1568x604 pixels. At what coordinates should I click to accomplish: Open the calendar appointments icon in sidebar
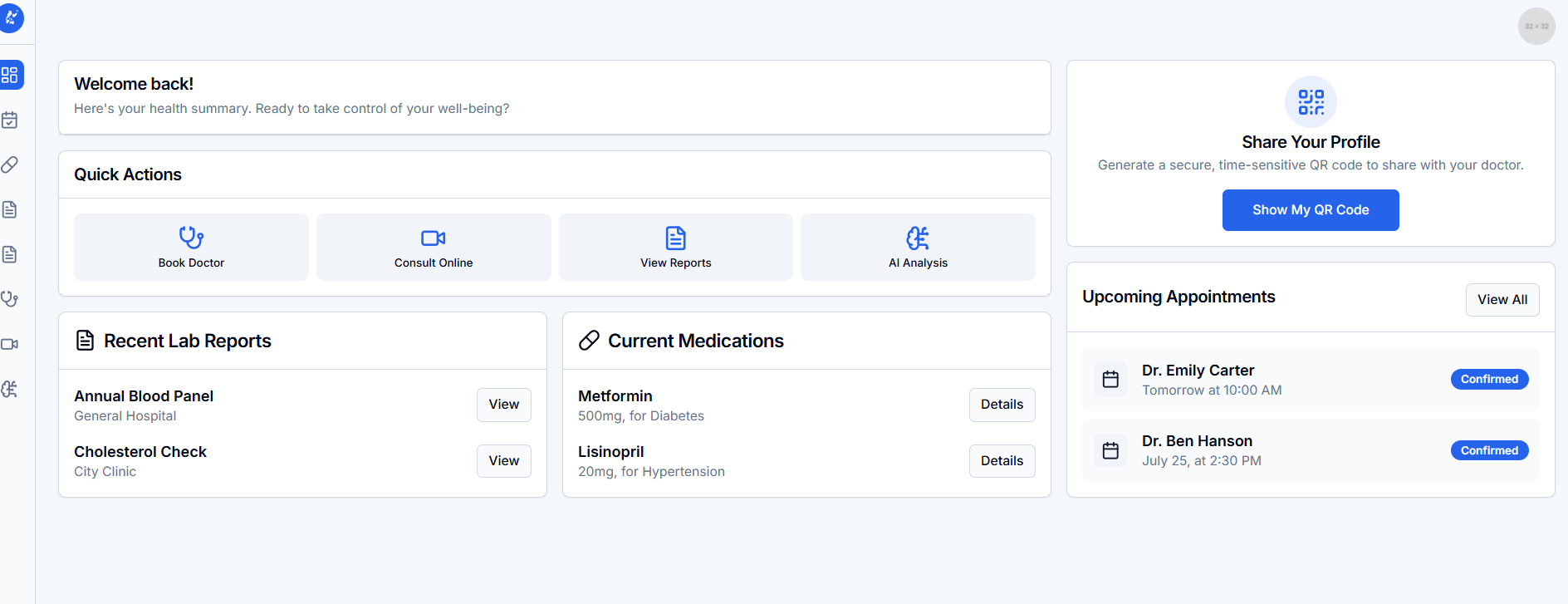pyautogui.click(x=10, y=120)
